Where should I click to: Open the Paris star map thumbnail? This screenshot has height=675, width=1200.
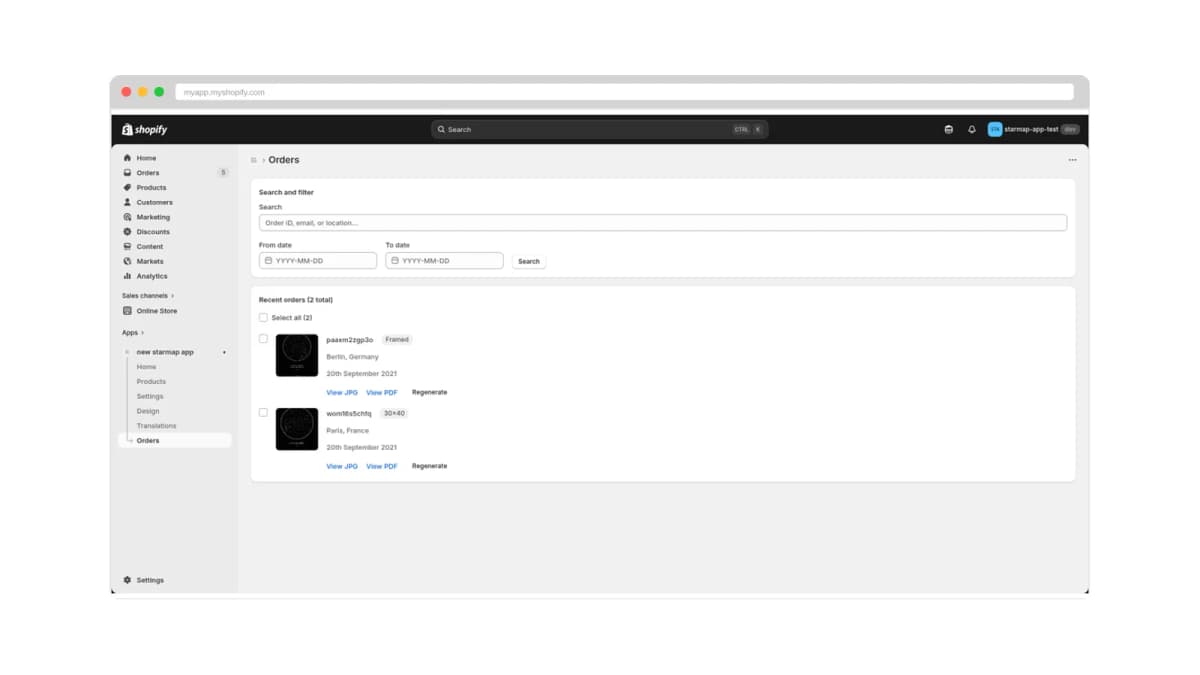point(297,429)
